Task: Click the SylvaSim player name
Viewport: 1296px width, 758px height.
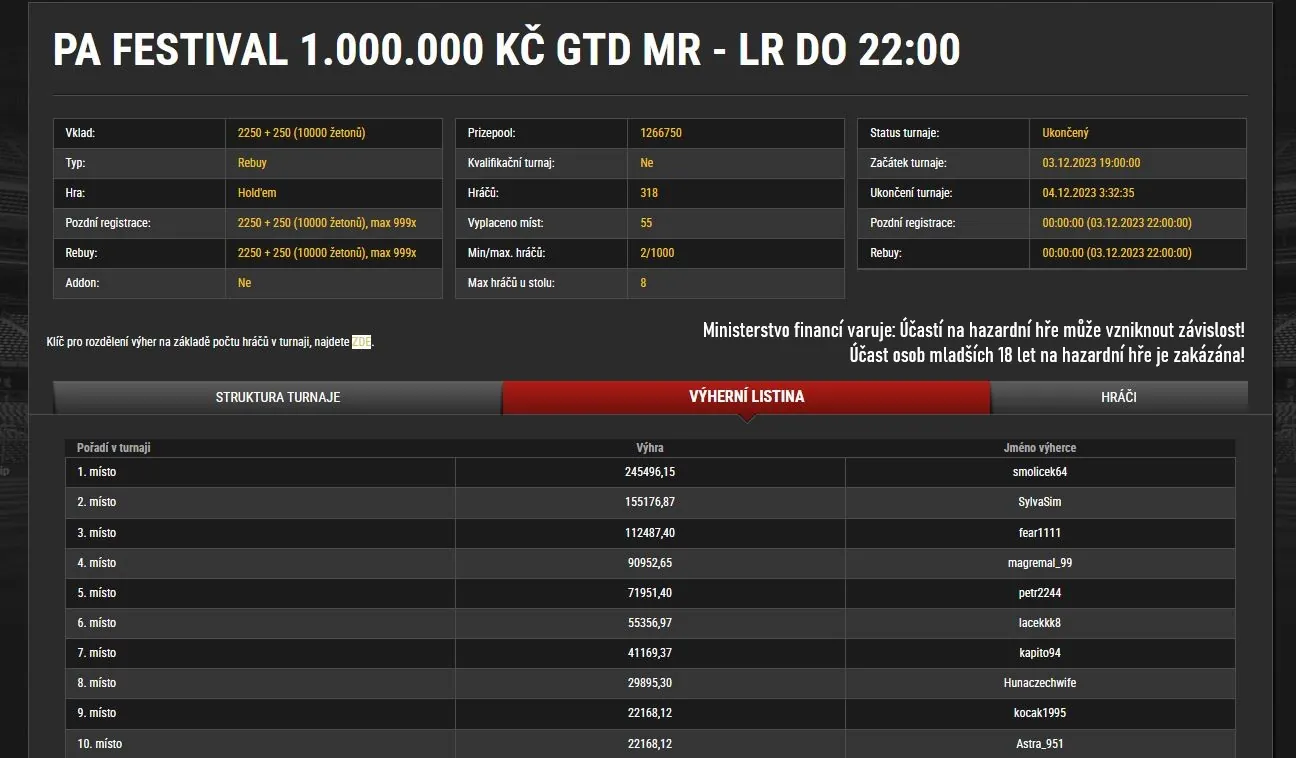Action: click(x=1041, y=502)
